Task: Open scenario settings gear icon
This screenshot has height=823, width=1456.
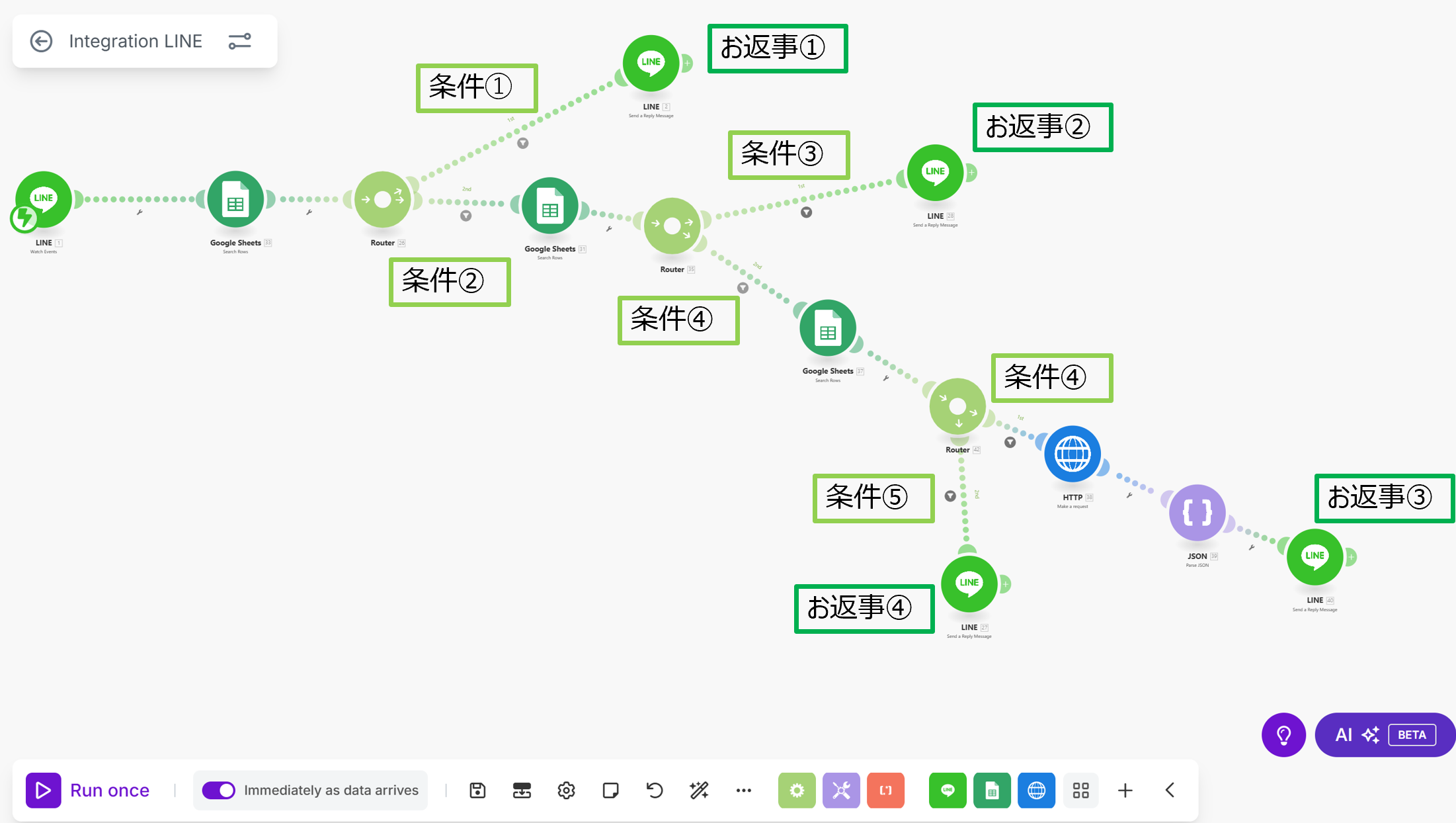Action: (566, 790)
